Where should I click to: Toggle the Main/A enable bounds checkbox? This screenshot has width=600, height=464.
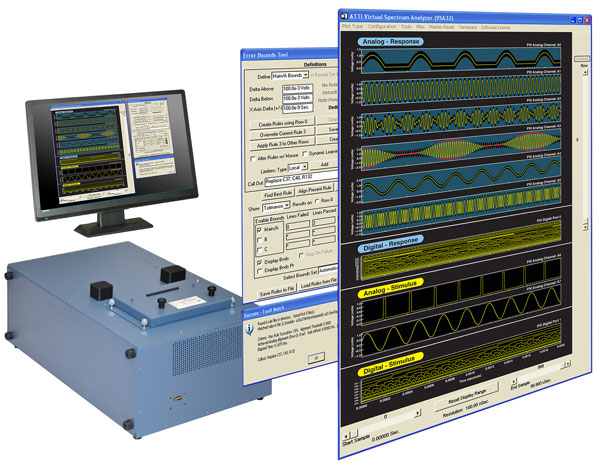[260, 230]
